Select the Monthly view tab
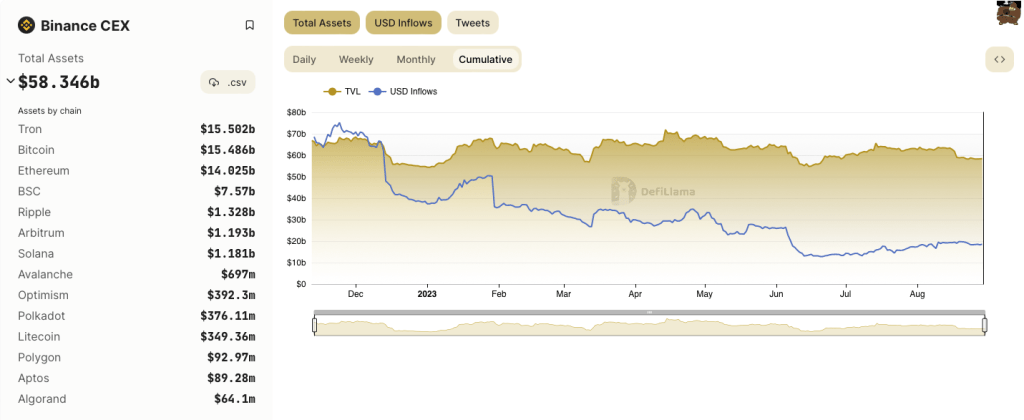1024x420 pixels. [416, 59]
